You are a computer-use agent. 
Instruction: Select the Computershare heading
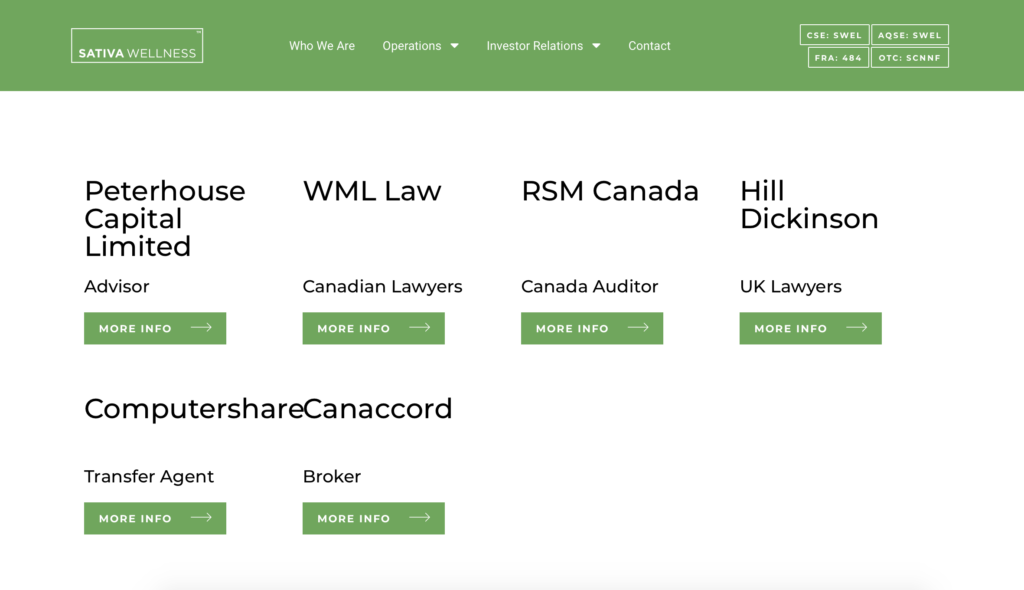tap(193, 409)
